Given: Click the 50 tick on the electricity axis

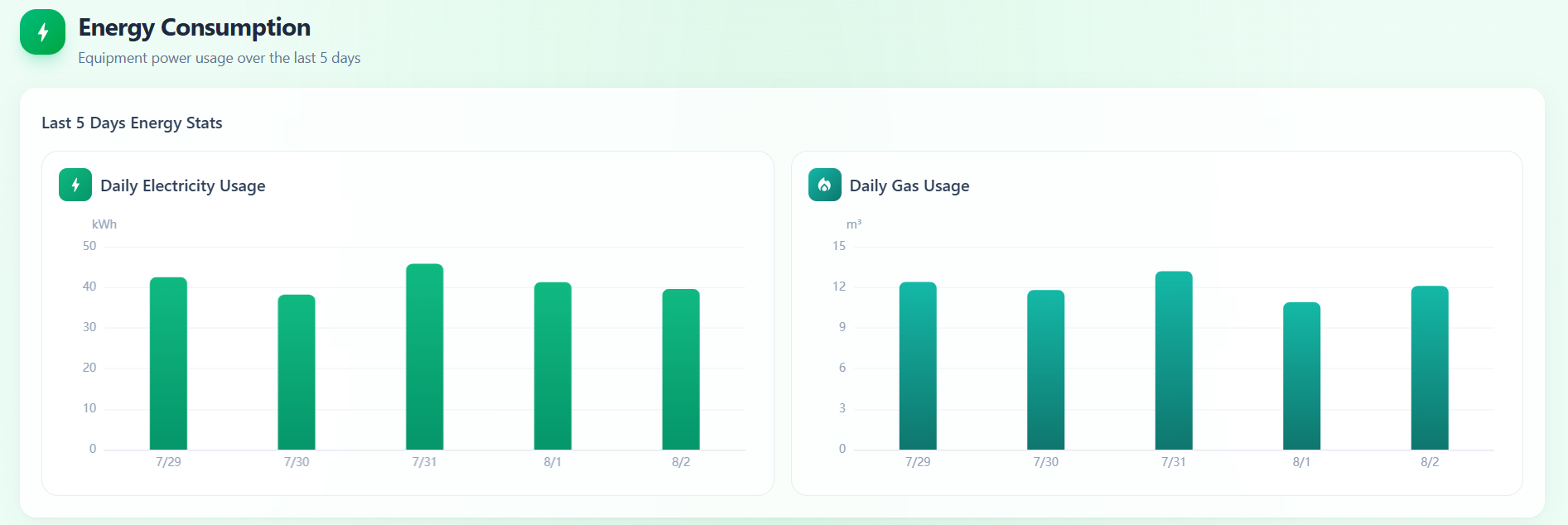Looking at the screenshot, I should point(89,246).
